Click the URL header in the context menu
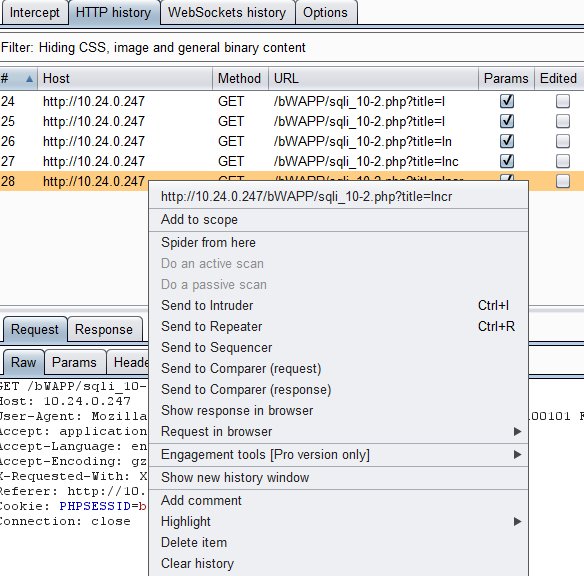584x576 pixels. coord(339,197)
